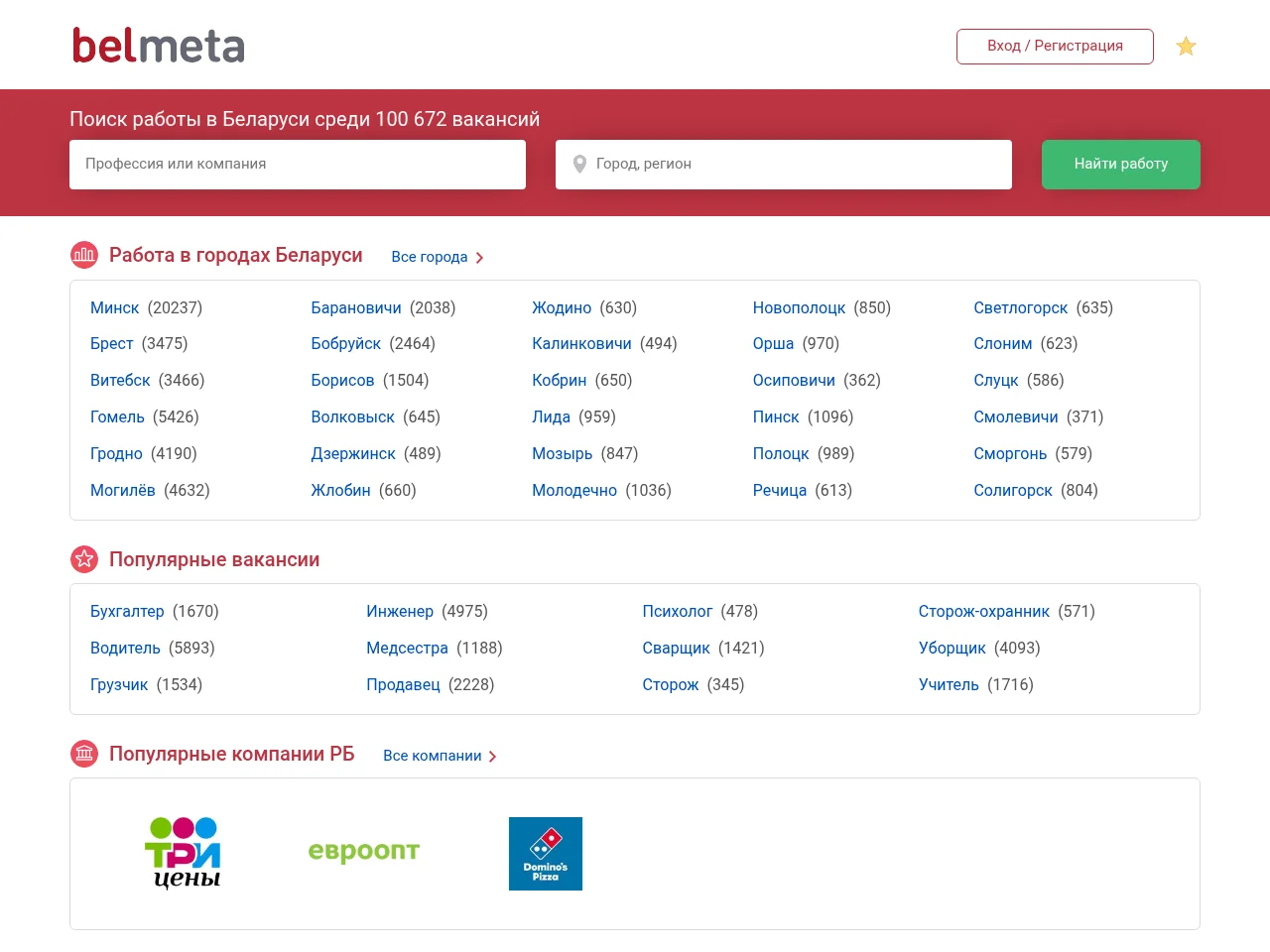The image size is (1270, 952).
Task: Open jobs in Слуцк
Action: point(996,380)
